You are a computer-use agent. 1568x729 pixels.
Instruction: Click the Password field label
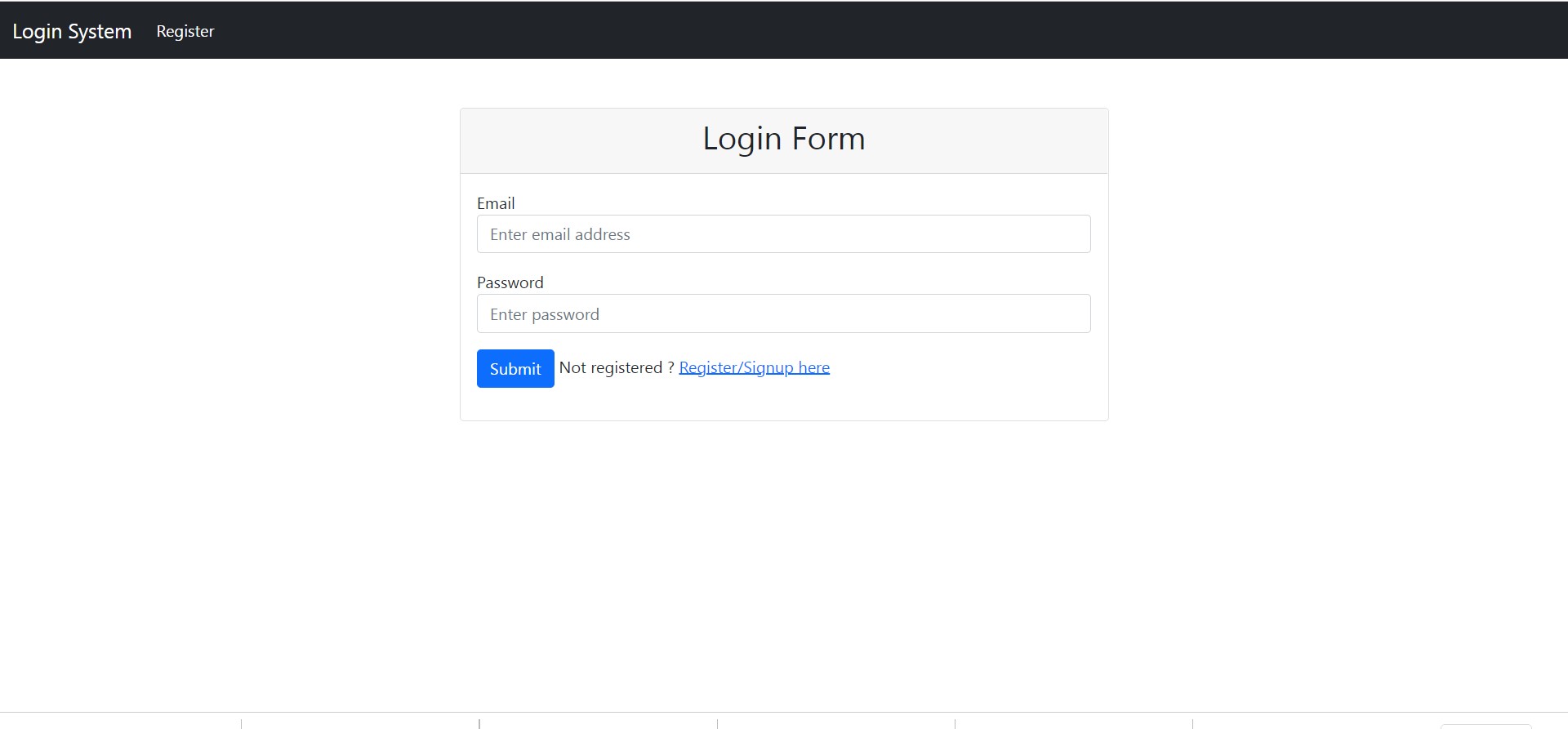510,282
